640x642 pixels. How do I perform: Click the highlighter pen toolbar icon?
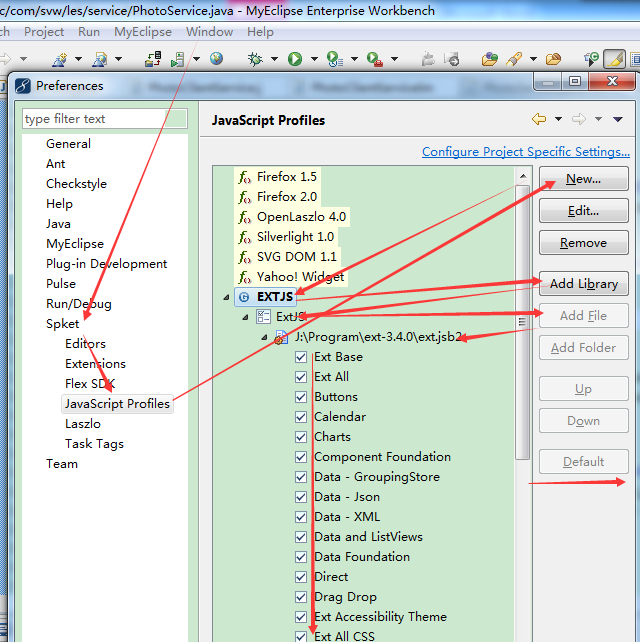614,59
